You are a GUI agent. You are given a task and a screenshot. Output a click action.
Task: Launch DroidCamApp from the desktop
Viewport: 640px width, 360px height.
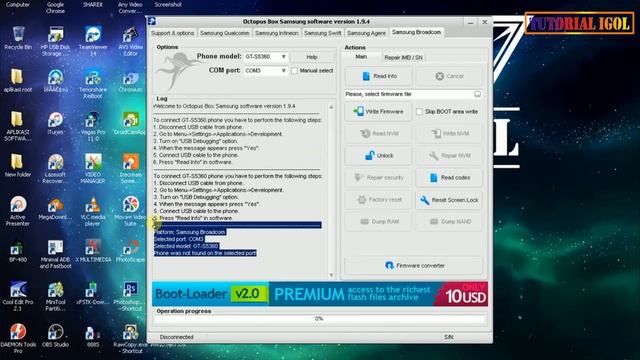(x=130, y=123)
